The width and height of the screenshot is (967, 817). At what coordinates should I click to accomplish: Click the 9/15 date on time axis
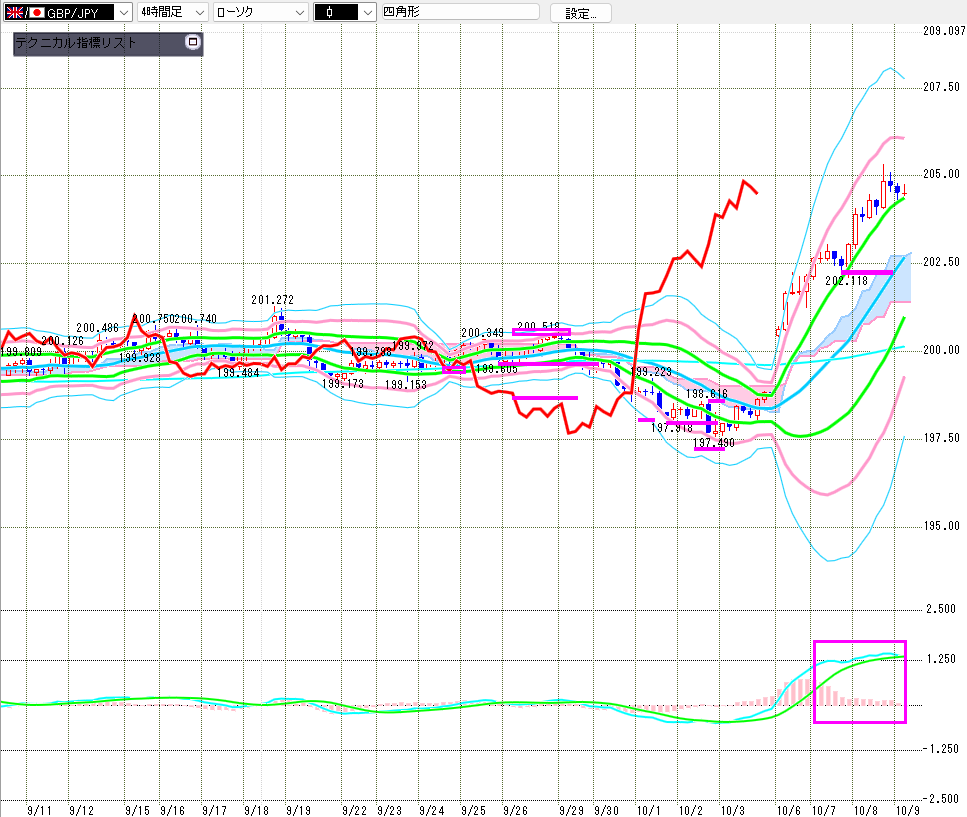pyautogui.click(x=138, y=808)
